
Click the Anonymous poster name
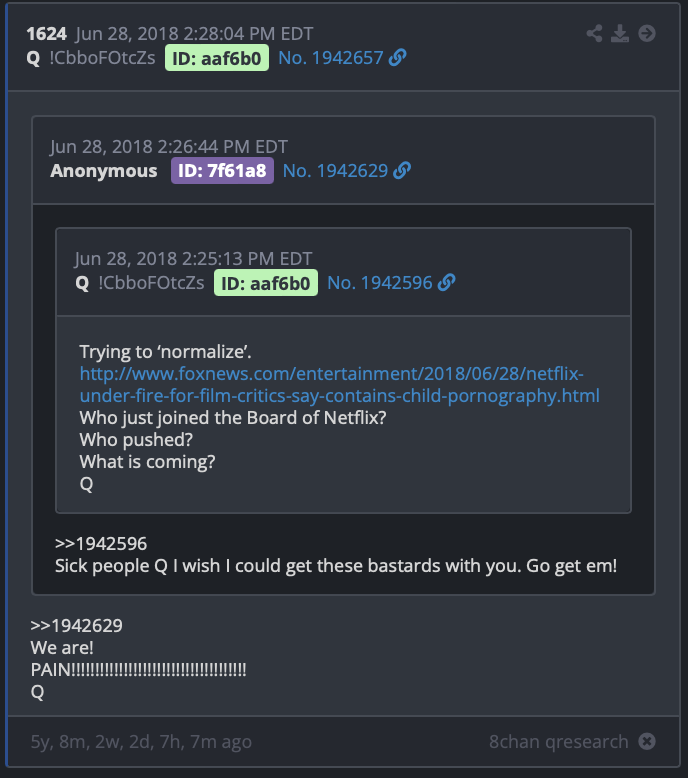[104, 171]
